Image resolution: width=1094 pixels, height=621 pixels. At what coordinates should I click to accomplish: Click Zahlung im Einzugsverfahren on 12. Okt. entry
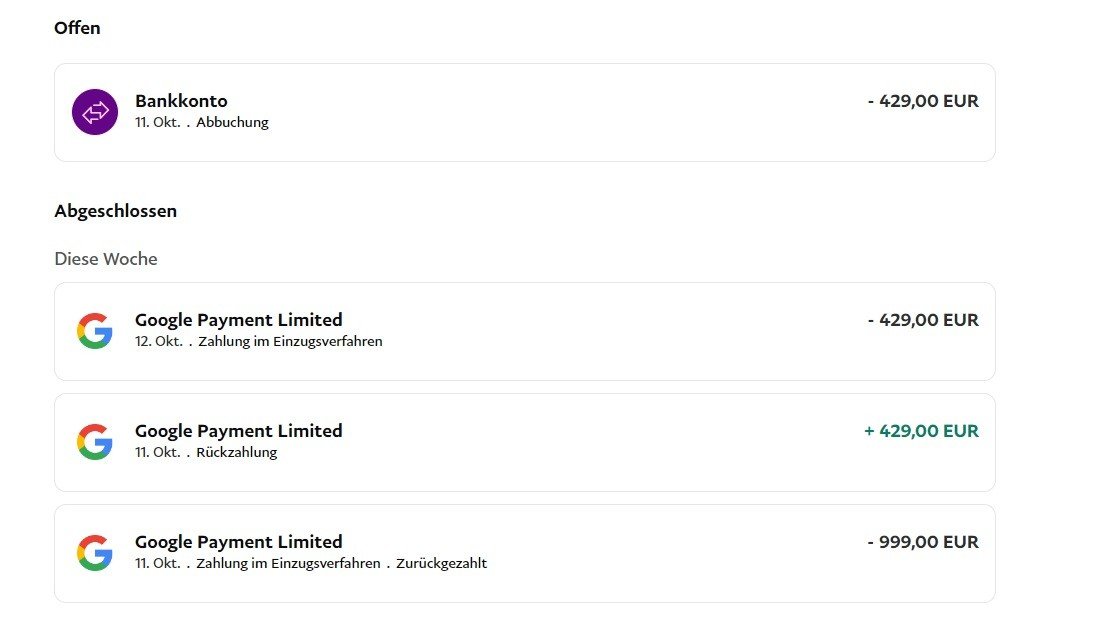tap(290, 341)
